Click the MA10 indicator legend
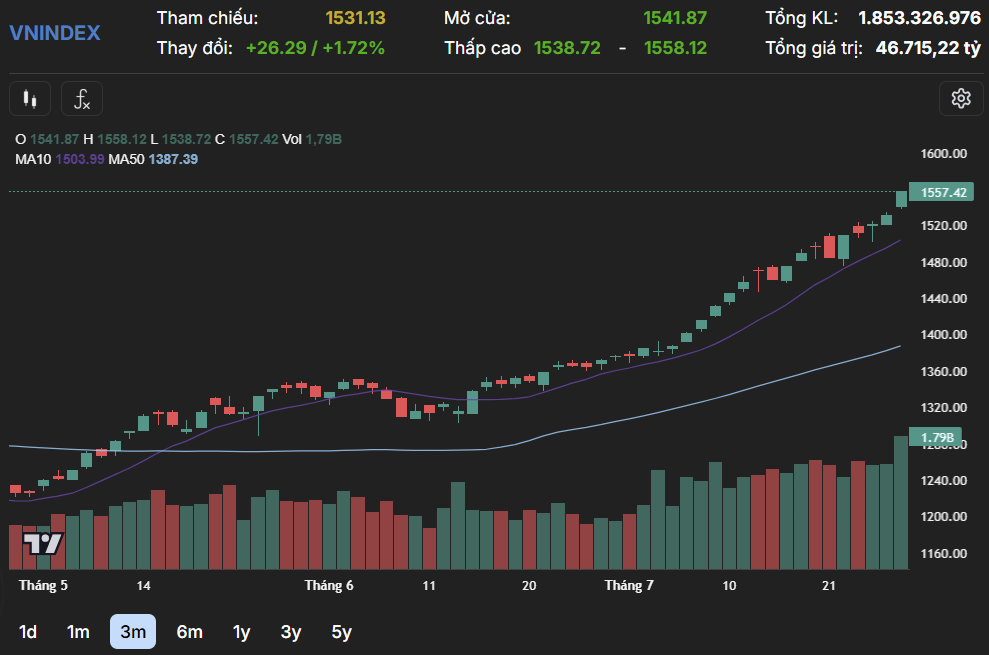 [59, 159]
